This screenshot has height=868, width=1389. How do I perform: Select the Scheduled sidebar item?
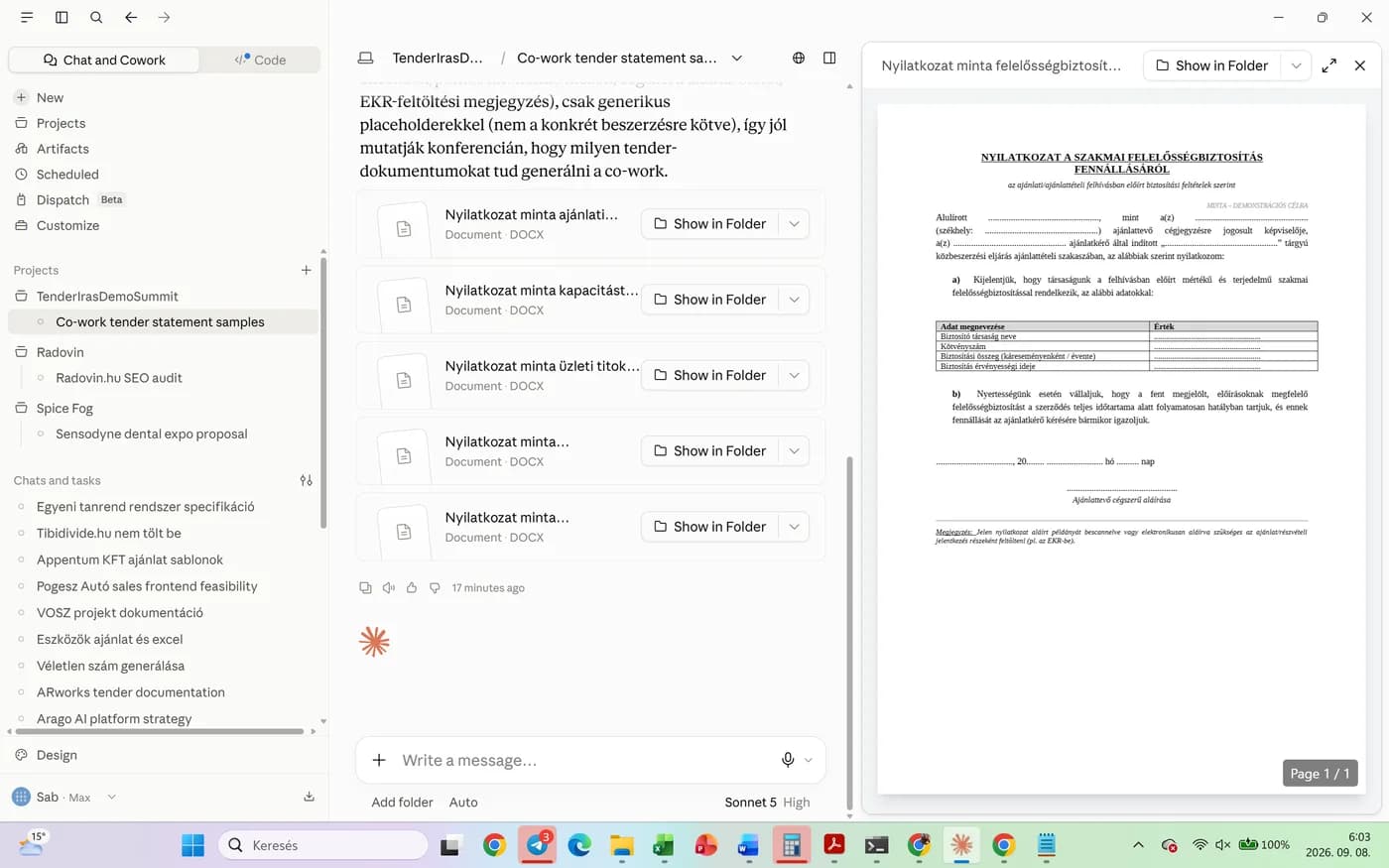coord(67,175)
